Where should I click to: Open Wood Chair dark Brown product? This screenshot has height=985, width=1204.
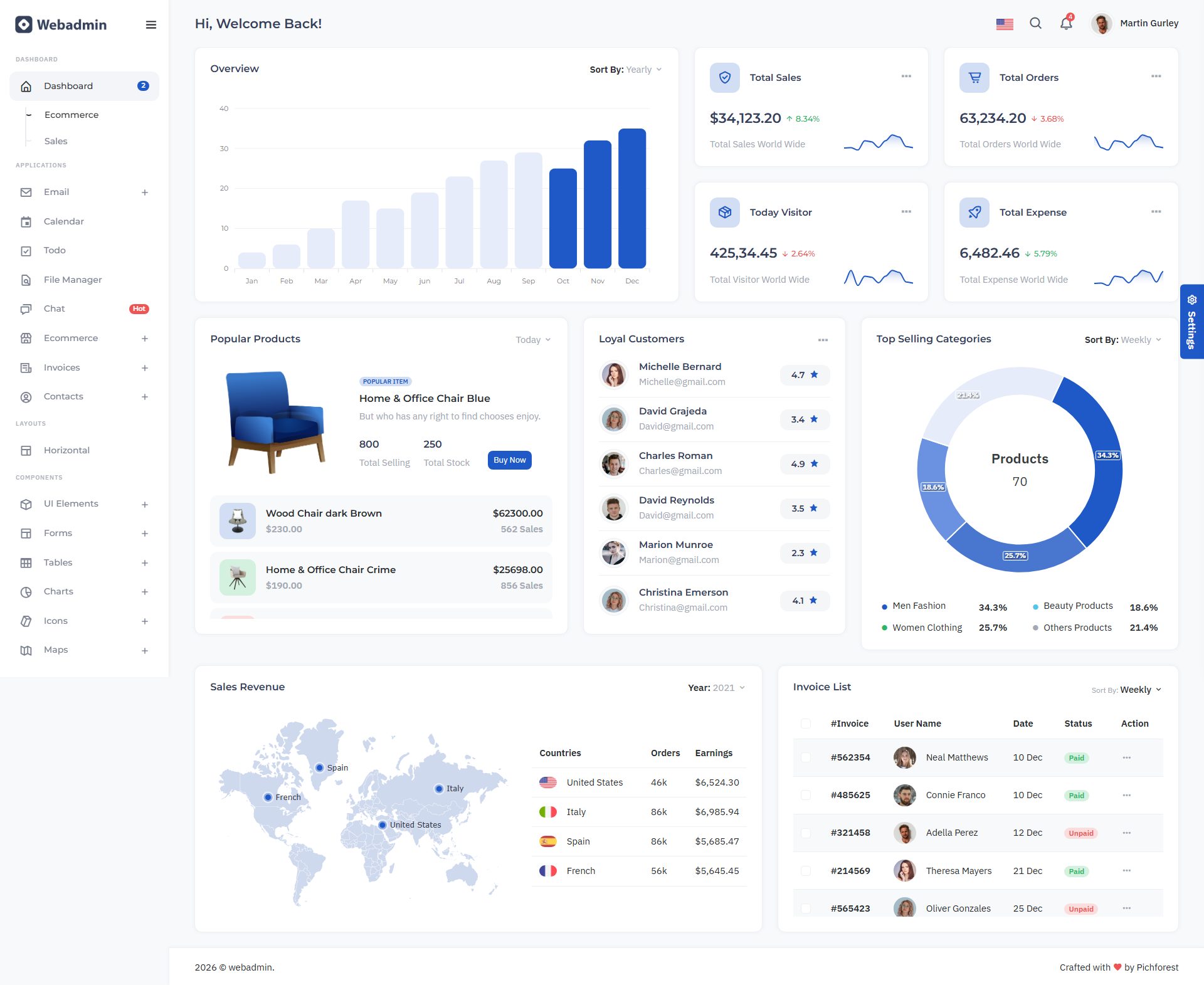point(381,521)
